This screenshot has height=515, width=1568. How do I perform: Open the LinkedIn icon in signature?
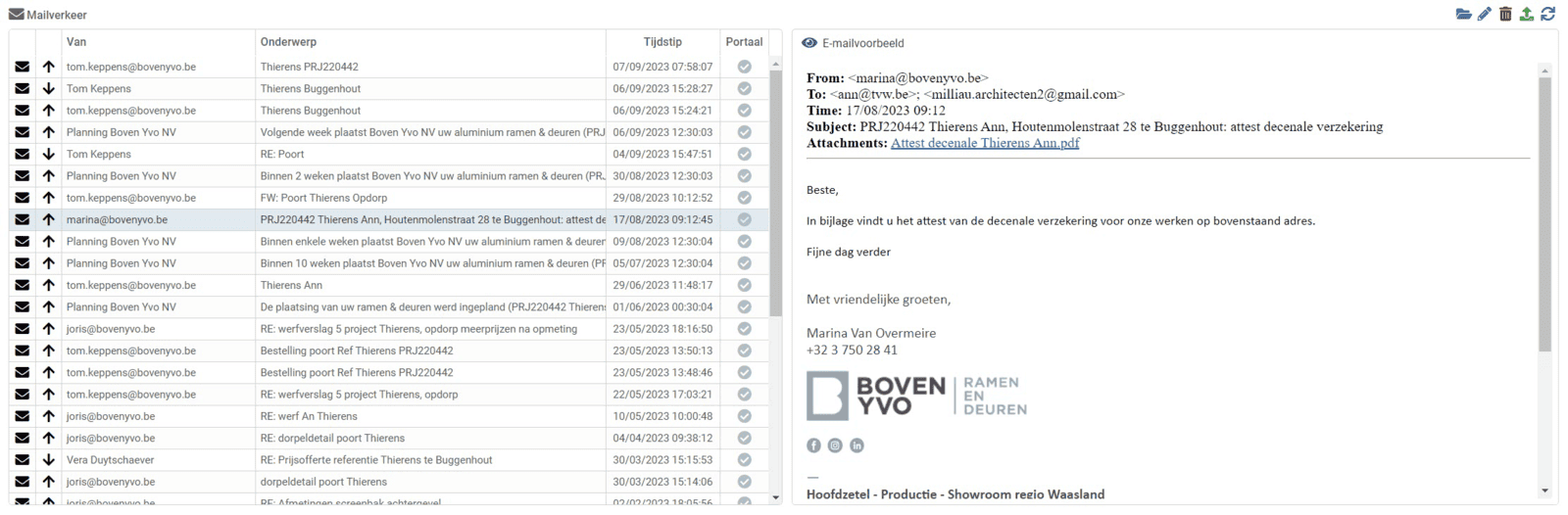click(x=857, y=445)
